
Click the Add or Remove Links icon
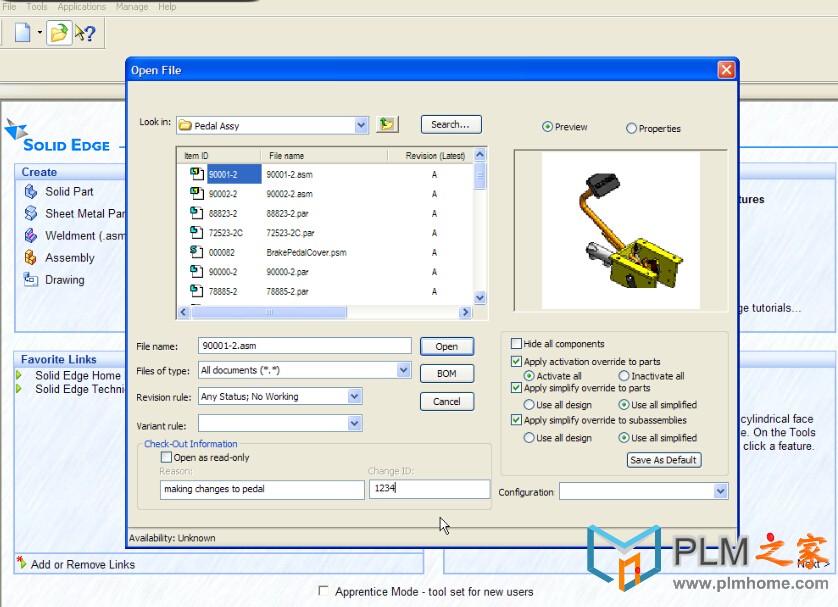click(x=21, y=562)
